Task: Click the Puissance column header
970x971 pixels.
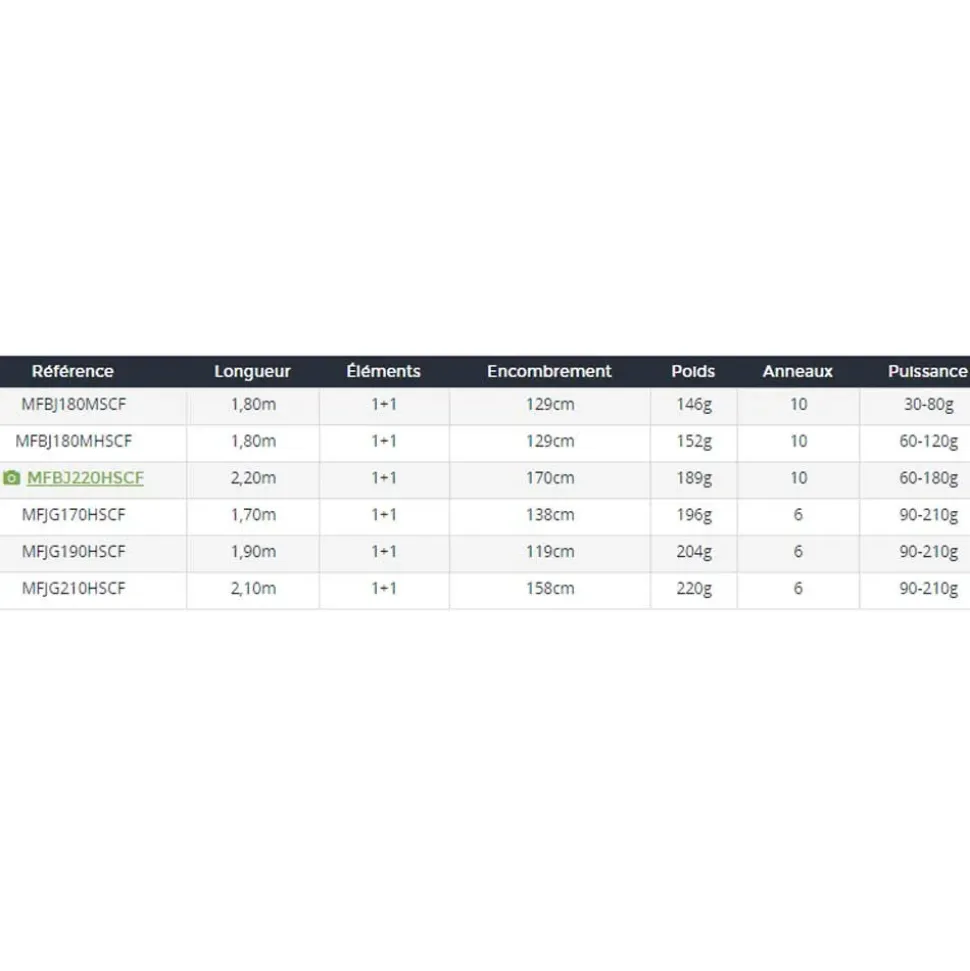Action: click(x=927, y=372)
